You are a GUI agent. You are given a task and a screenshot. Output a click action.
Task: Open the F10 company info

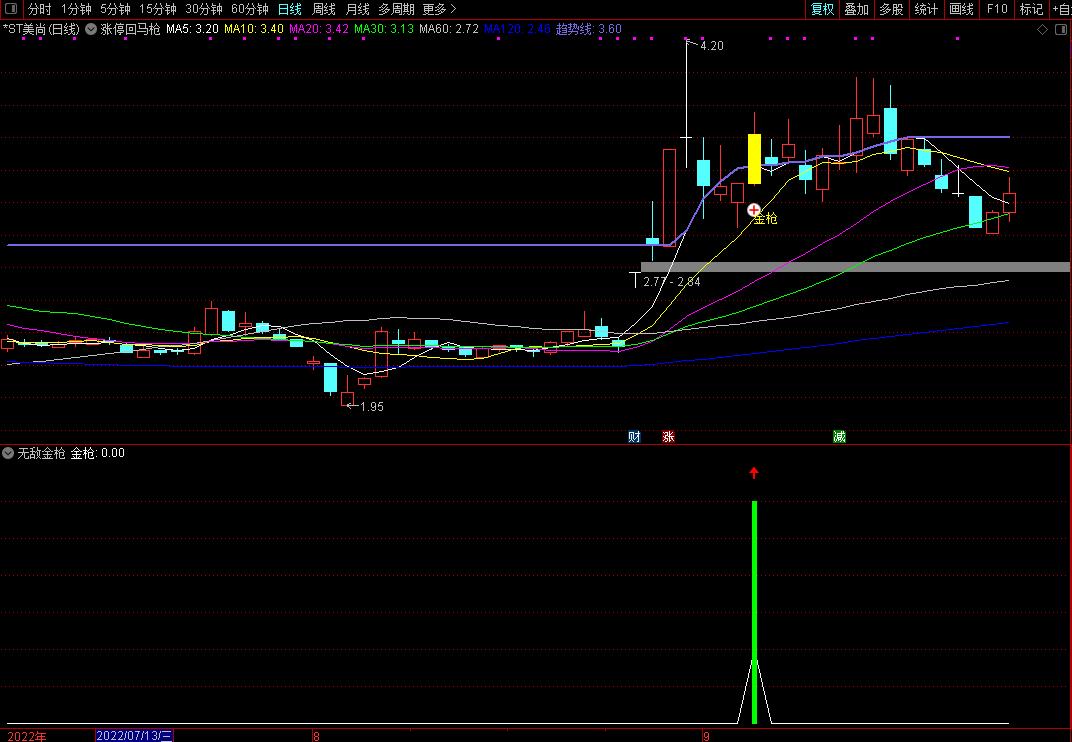click(997, 9)
